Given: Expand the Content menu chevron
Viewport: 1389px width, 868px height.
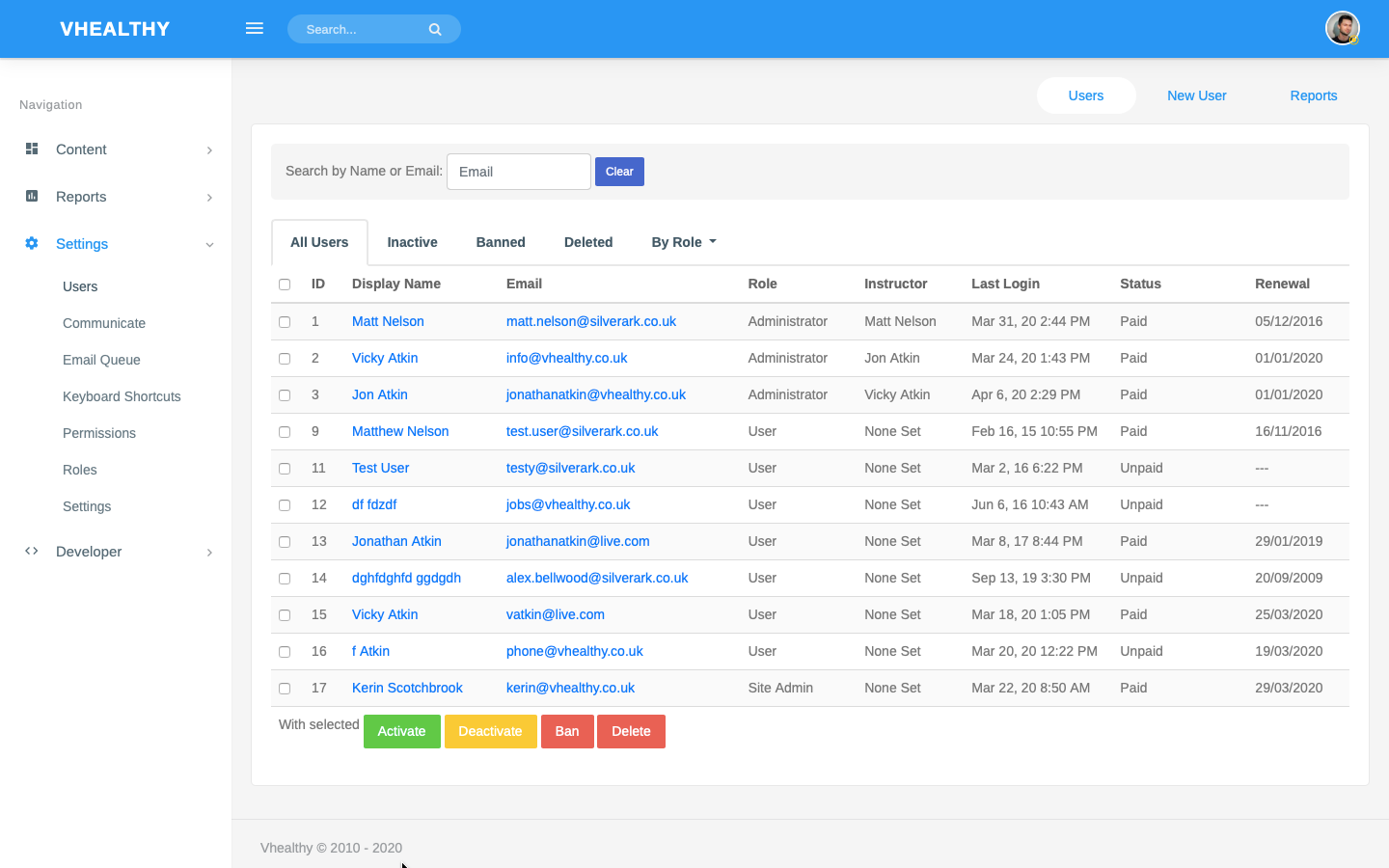Looking at the screenshot, I should 209,150.
